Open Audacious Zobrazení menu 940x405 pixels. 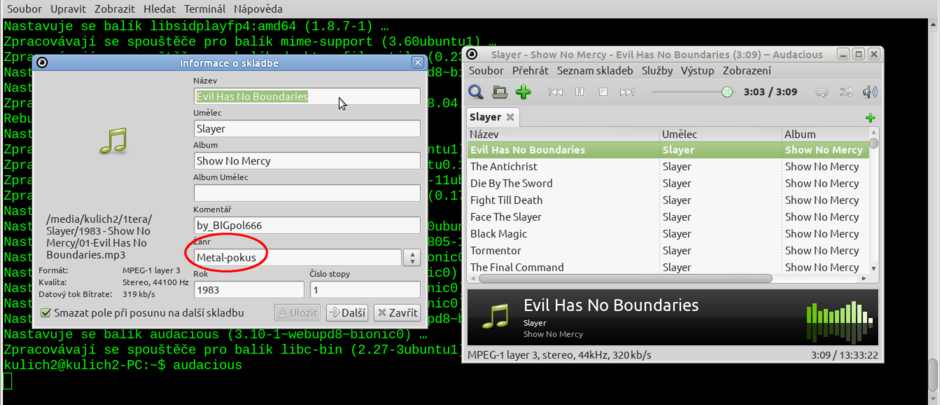(x=747, y=71)
